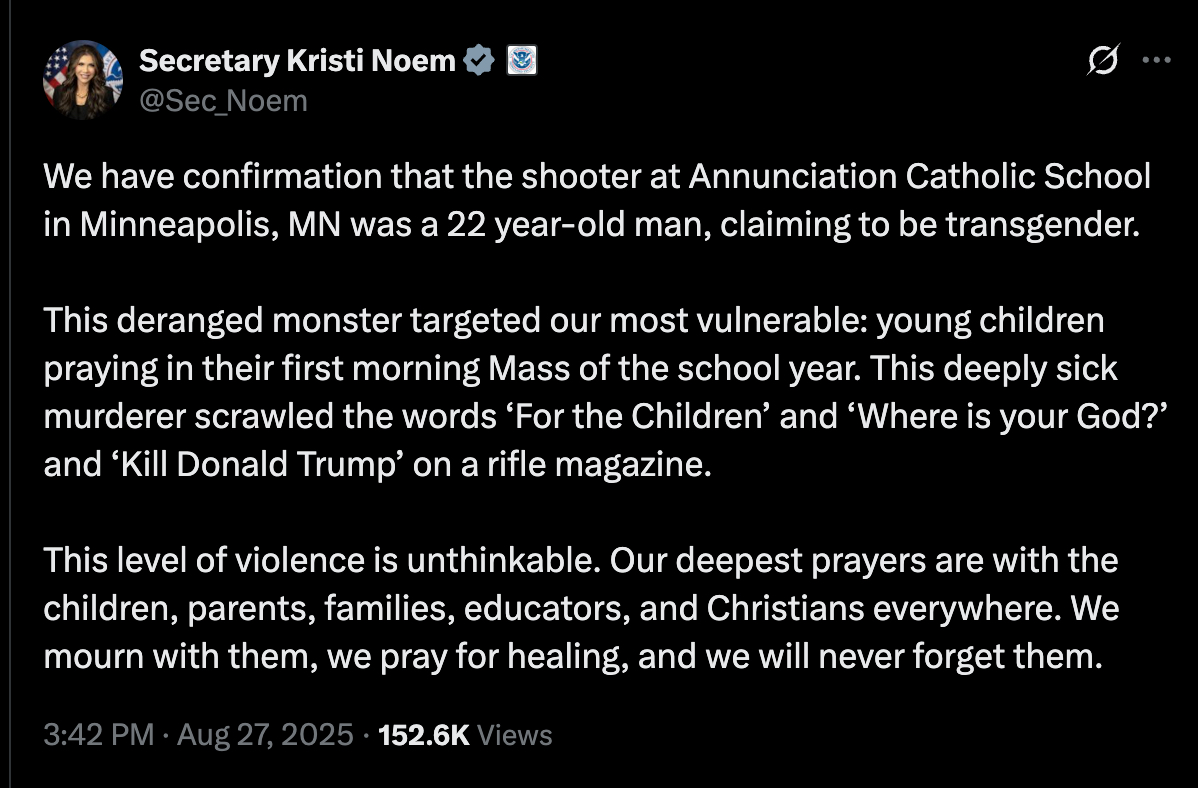This screenshot has height=788, width=1198.
Task: Click the government affiliation badge beside name
Action: (522, 61)
